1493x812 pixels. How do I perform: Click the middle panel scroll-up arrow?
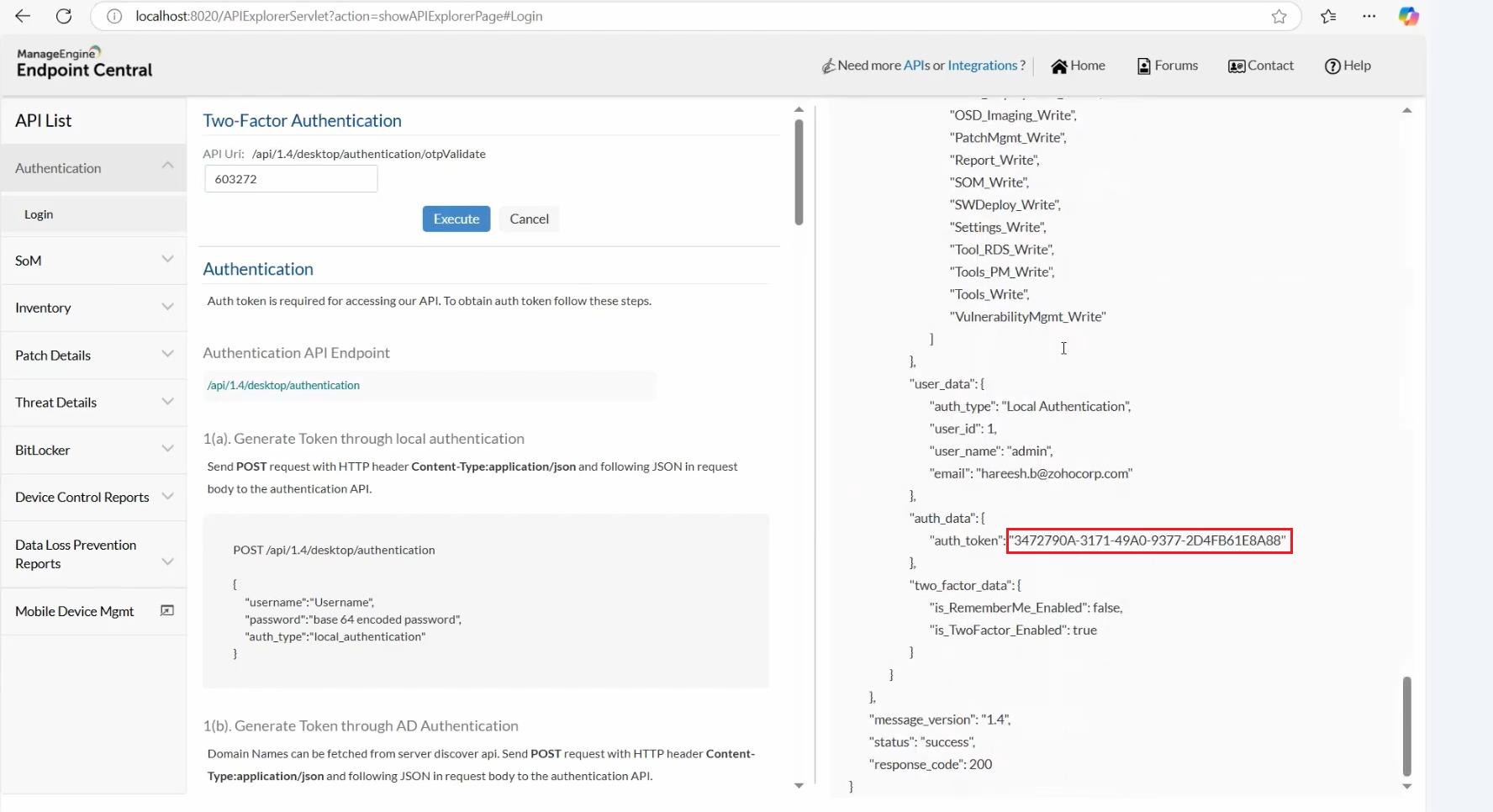click(x=799, y=110)
